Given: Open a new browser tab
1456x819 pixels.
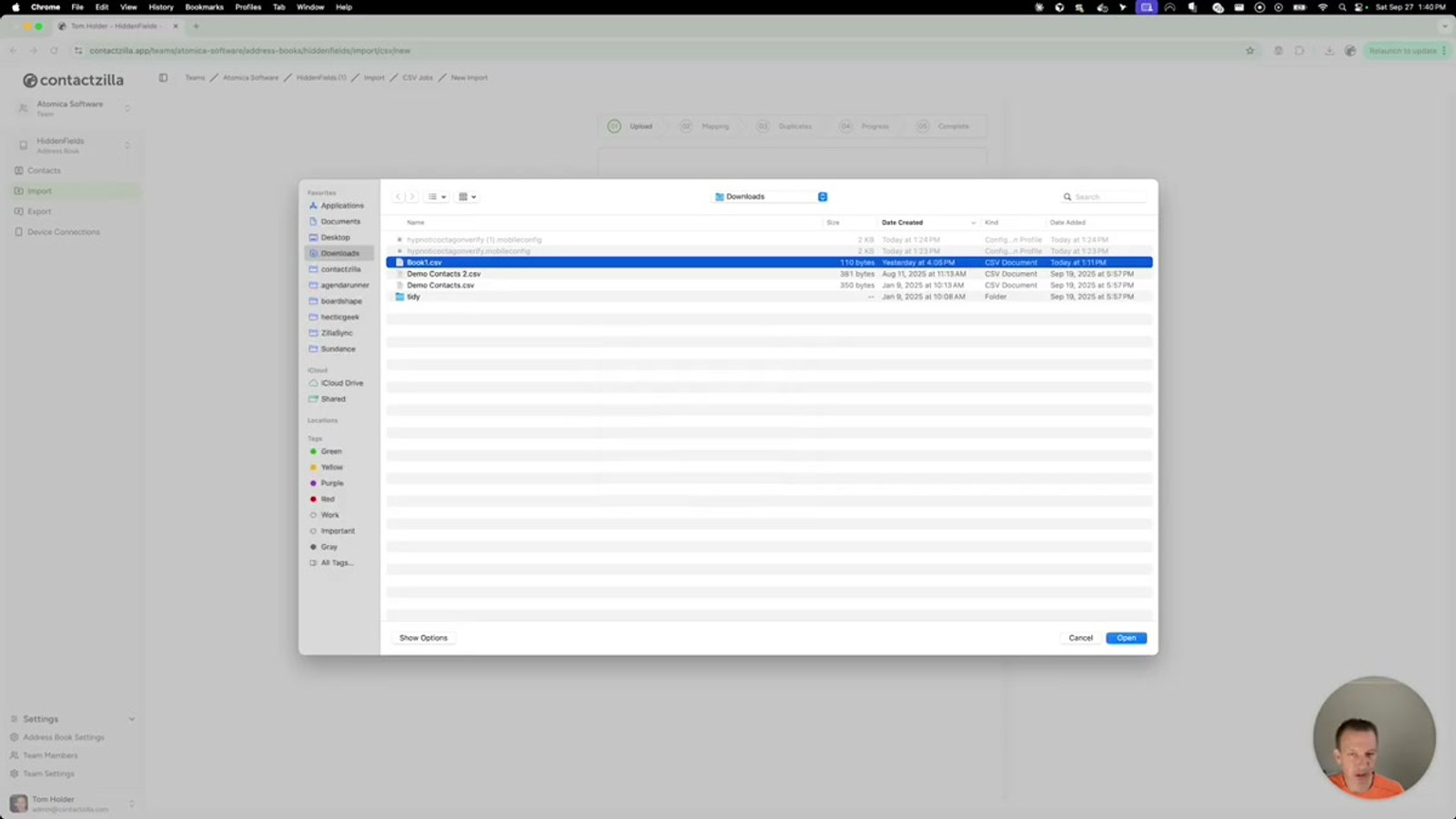Looking at the screenshot, I should click(x=196, y=26).
